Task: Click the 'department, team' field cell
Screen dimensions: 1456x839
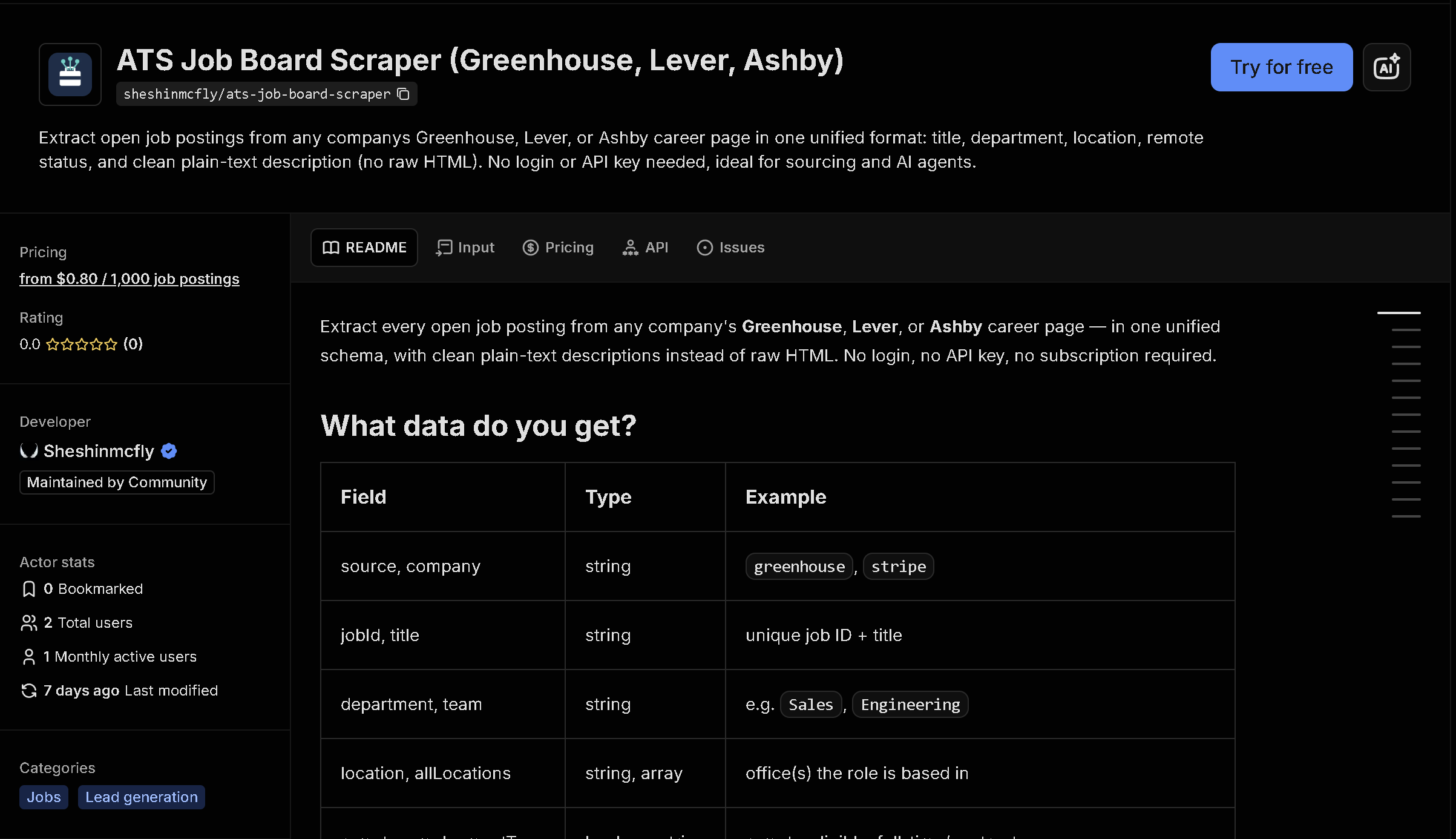Action: click(x=443, y=705)
